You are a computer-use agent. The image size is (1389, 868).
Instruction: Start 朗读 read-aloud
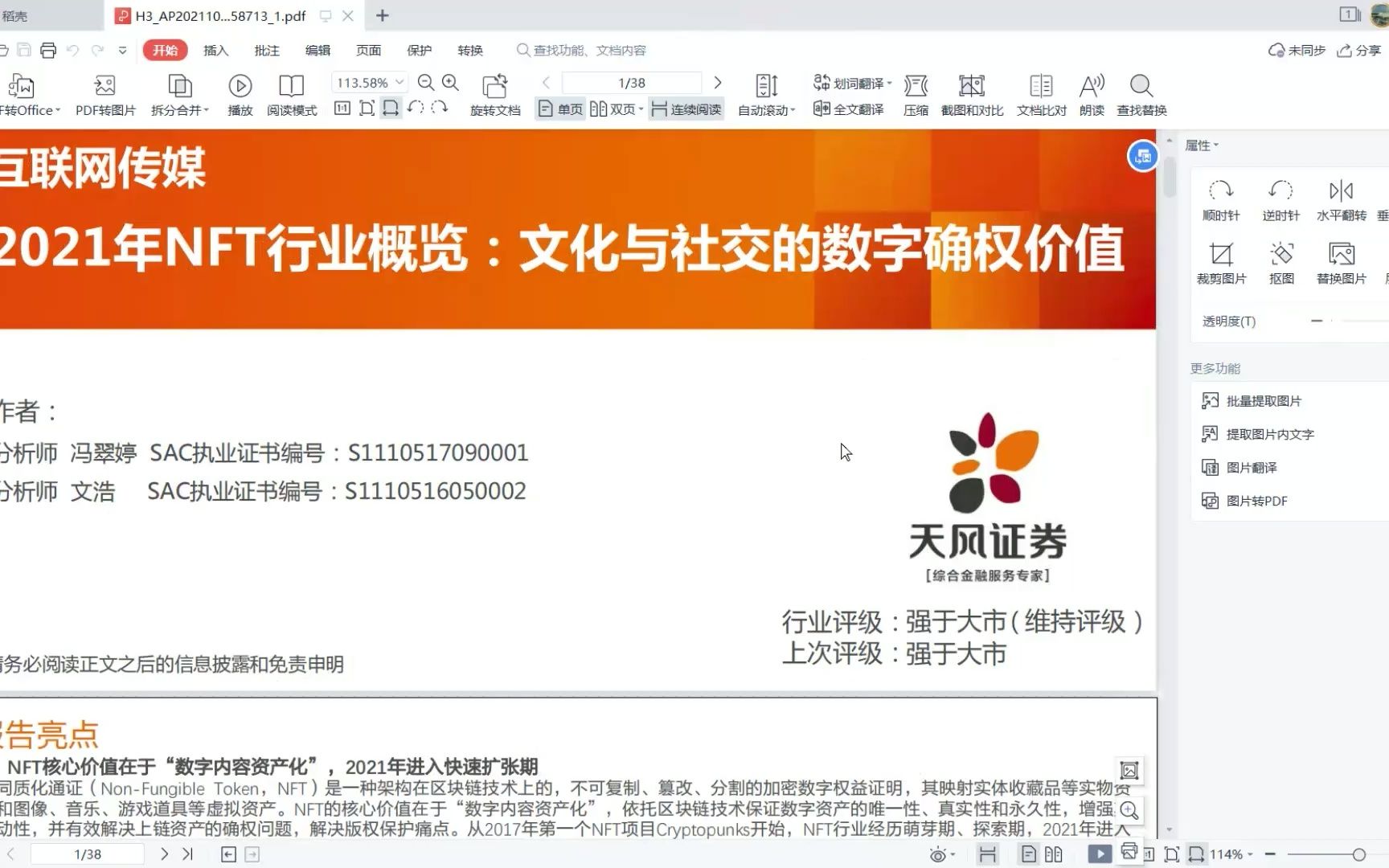click(1092, 92)
